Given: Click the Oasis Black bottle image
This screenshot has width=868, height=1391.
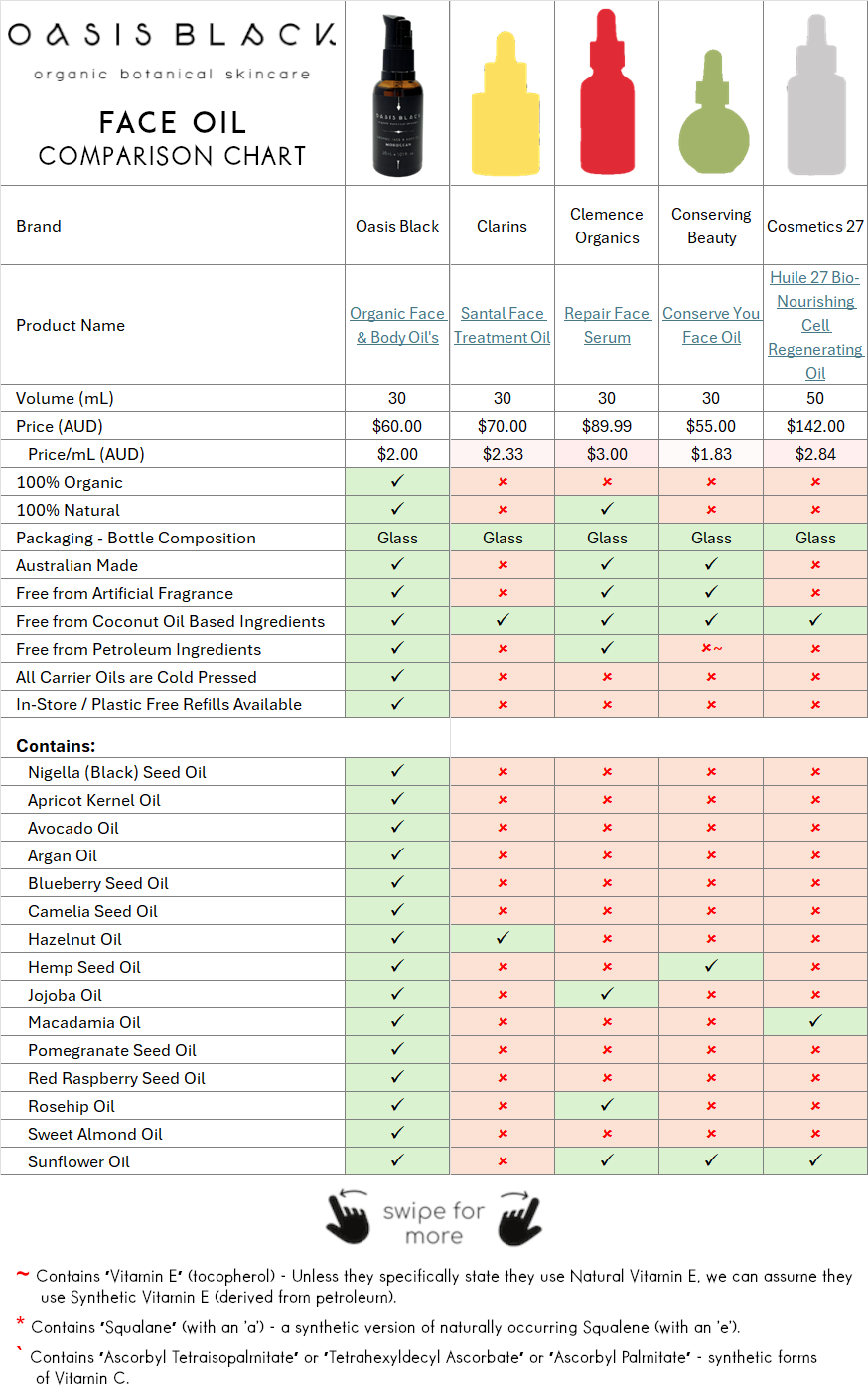Looking at the screenshot, I should click(398, 96).
